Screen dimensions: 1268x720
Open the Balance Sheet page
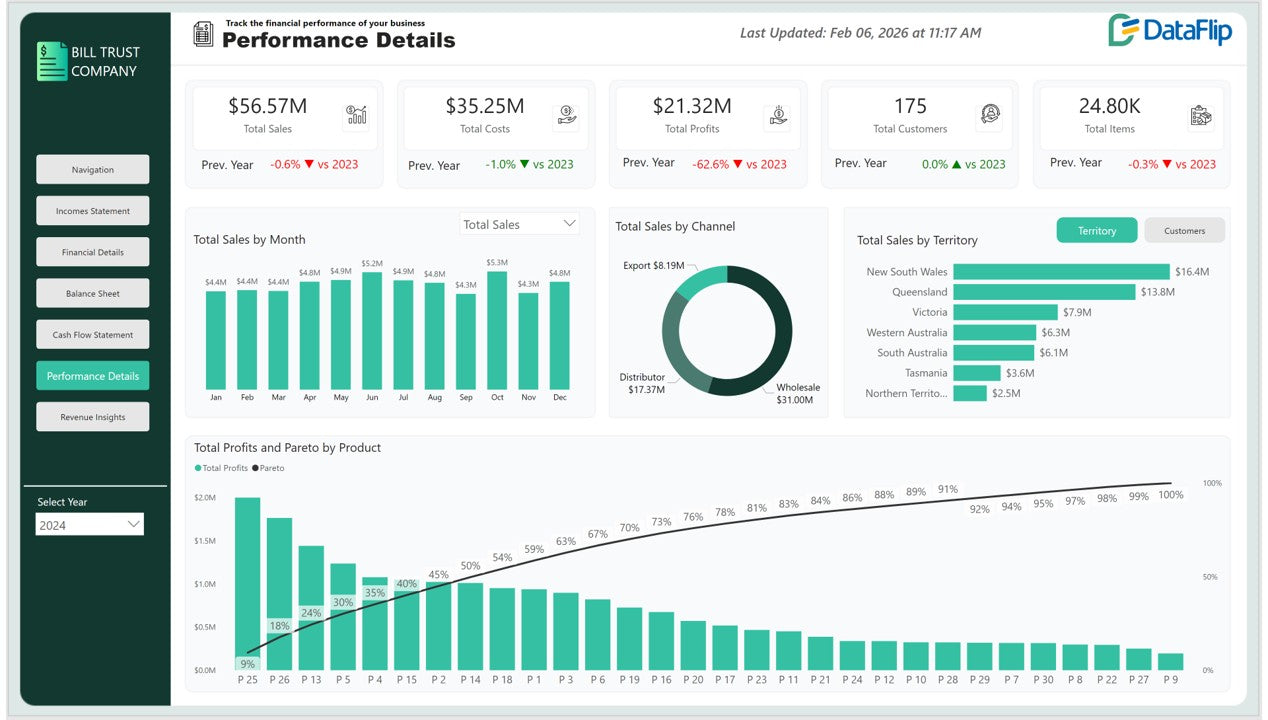tap(92, 294)
